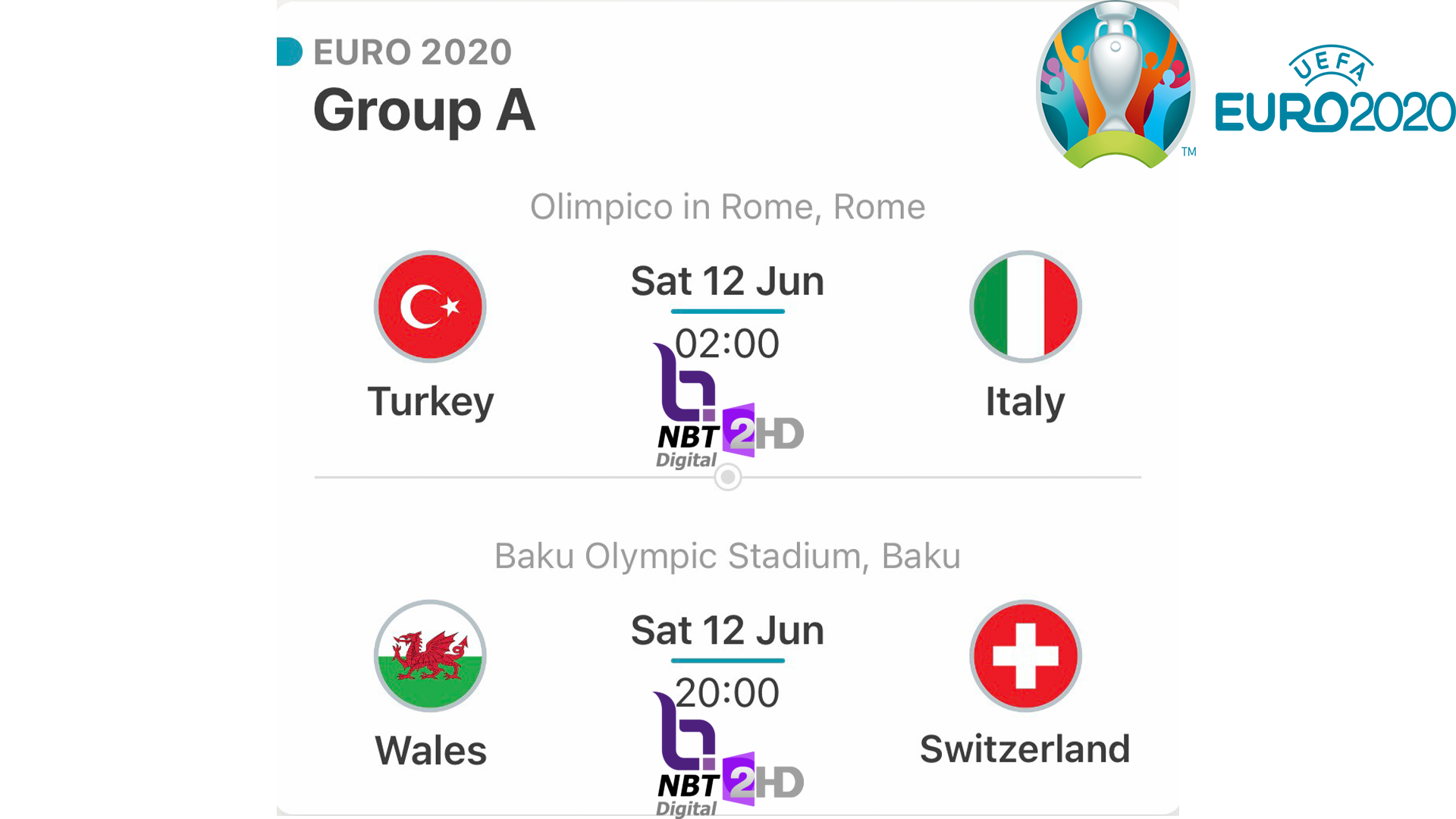Click the NBT 2HD logo under 02:00
1456x819 pixels.
728,406
